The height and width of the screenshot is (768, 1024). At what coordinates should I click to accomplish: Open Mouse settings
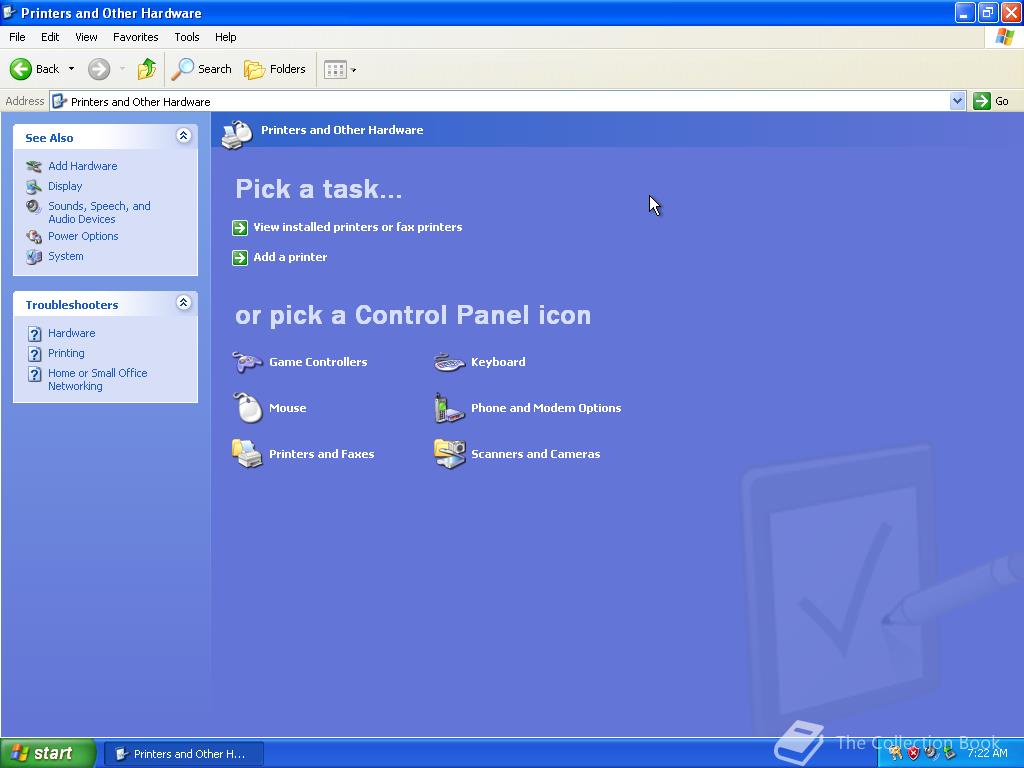[288, 408]
